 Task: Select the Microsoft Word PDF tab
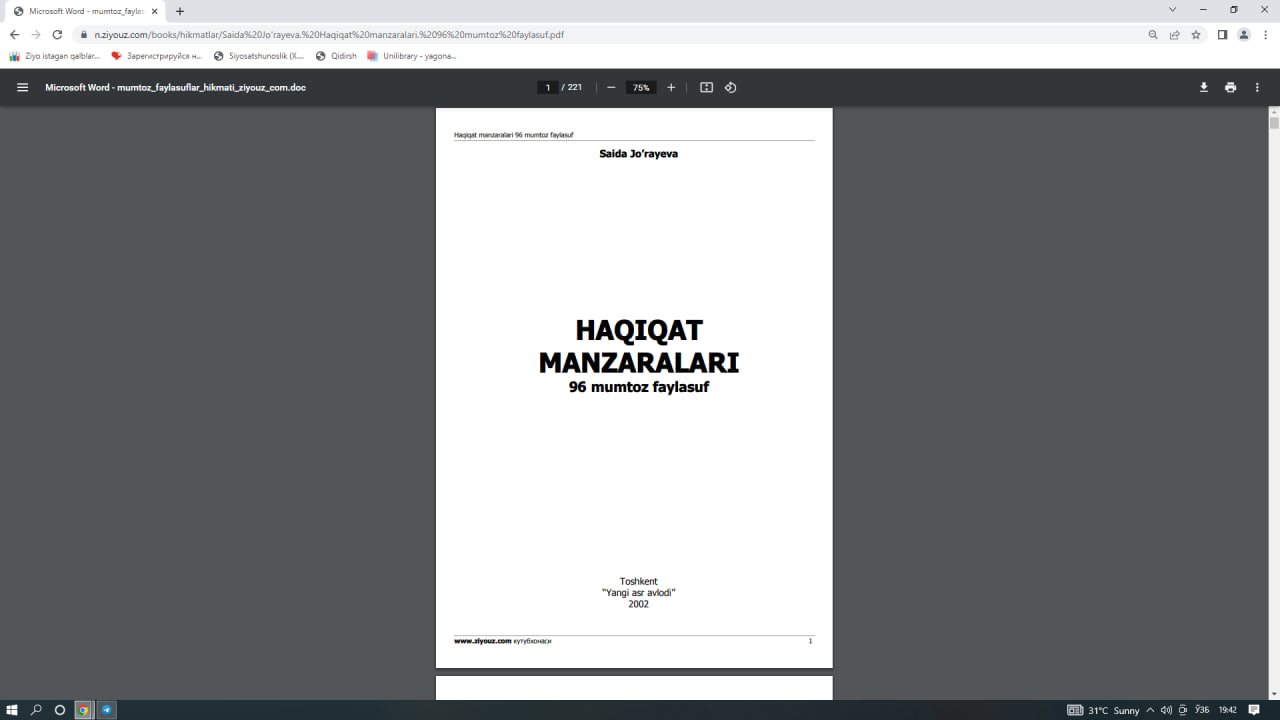click(85, 11)
